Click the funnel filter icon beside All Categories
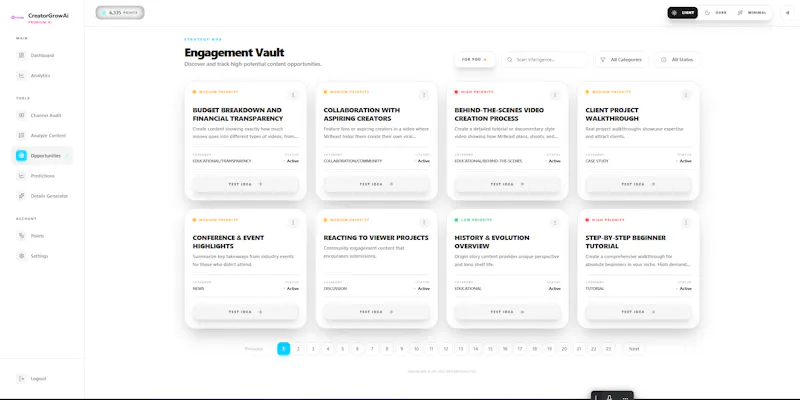This screenshot has width=800, height=400. [x=603, y=60]
